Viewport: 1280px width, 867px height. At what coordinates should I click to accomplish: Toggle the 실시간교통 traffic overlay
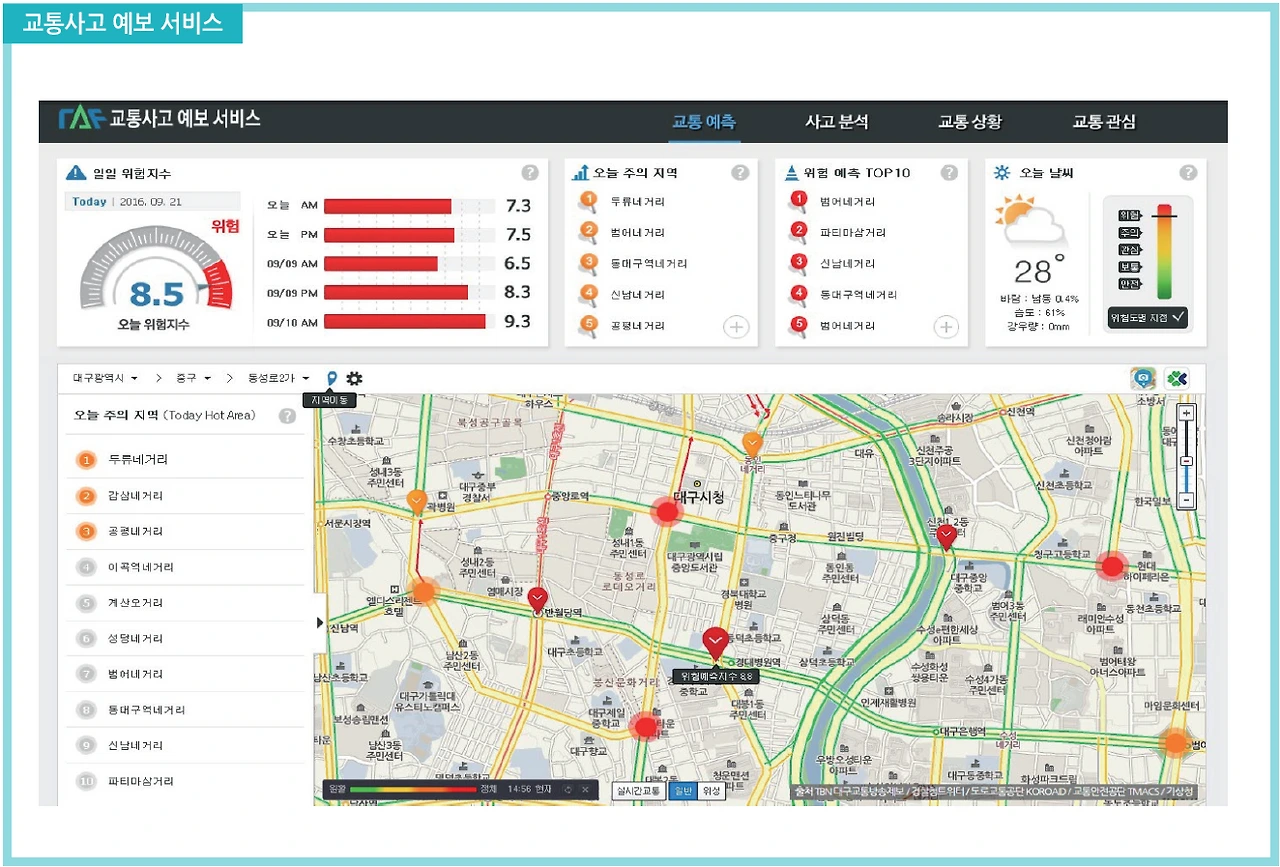tap(637, 791)
